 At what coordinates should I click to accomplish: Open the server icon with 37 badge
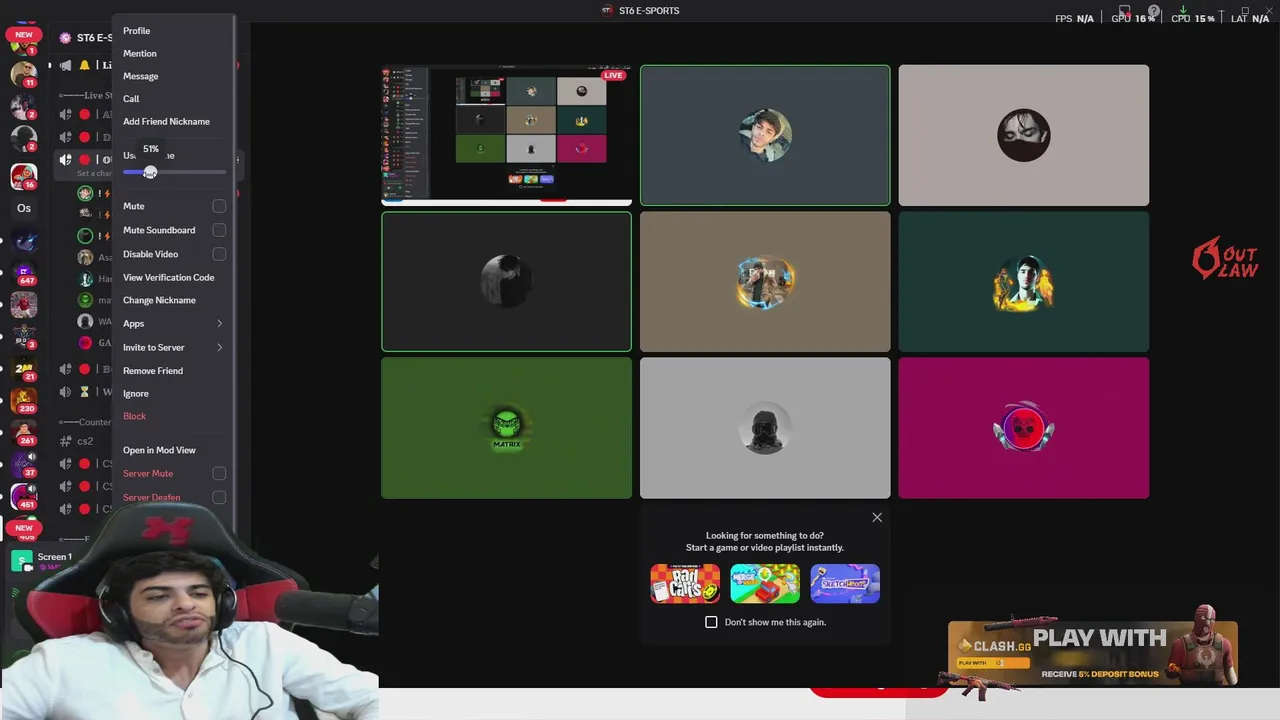(x=24, y=465)
